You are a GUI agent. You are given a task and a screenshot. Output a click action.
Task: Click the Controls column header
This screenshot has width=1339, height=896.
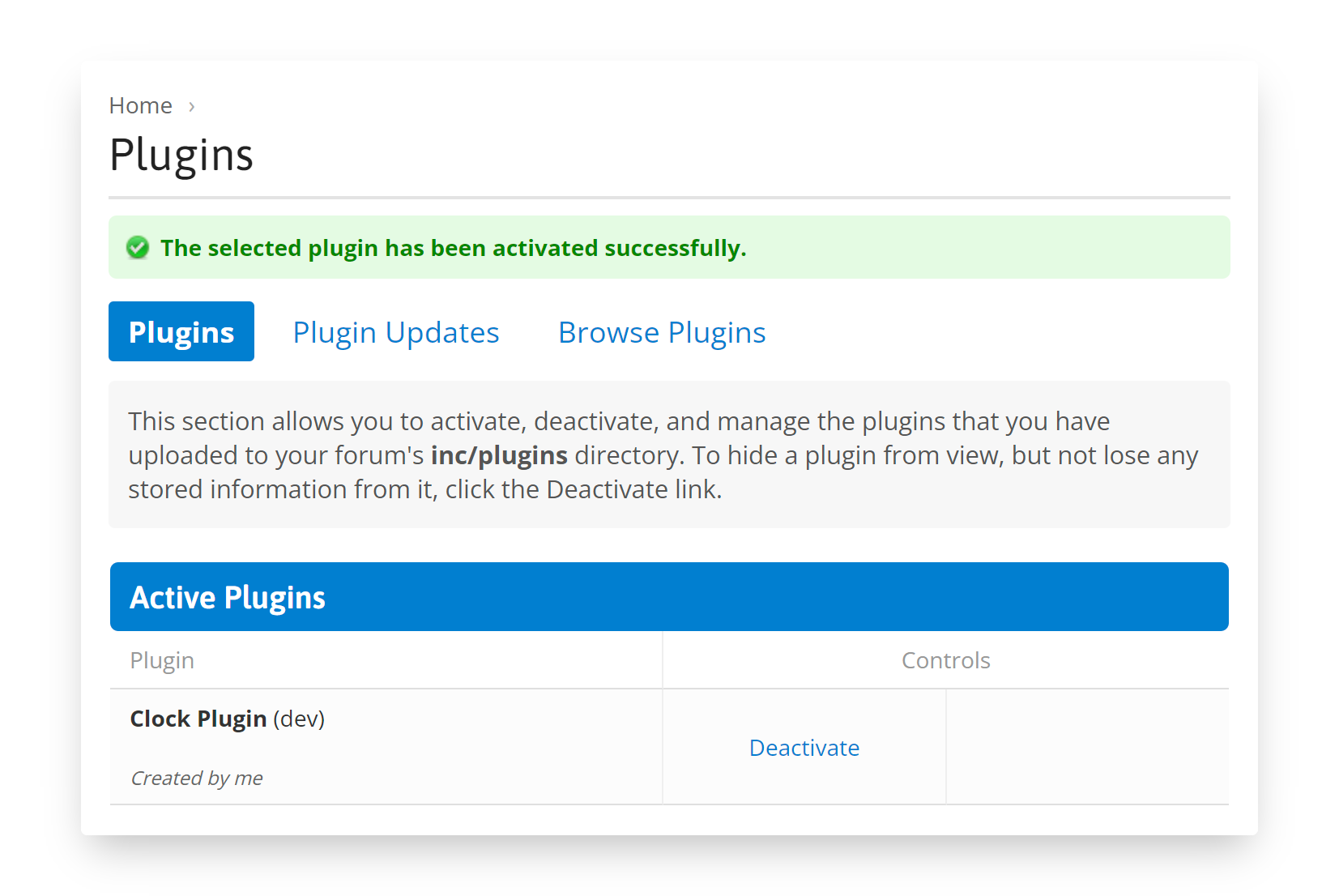tap(945, 659)
